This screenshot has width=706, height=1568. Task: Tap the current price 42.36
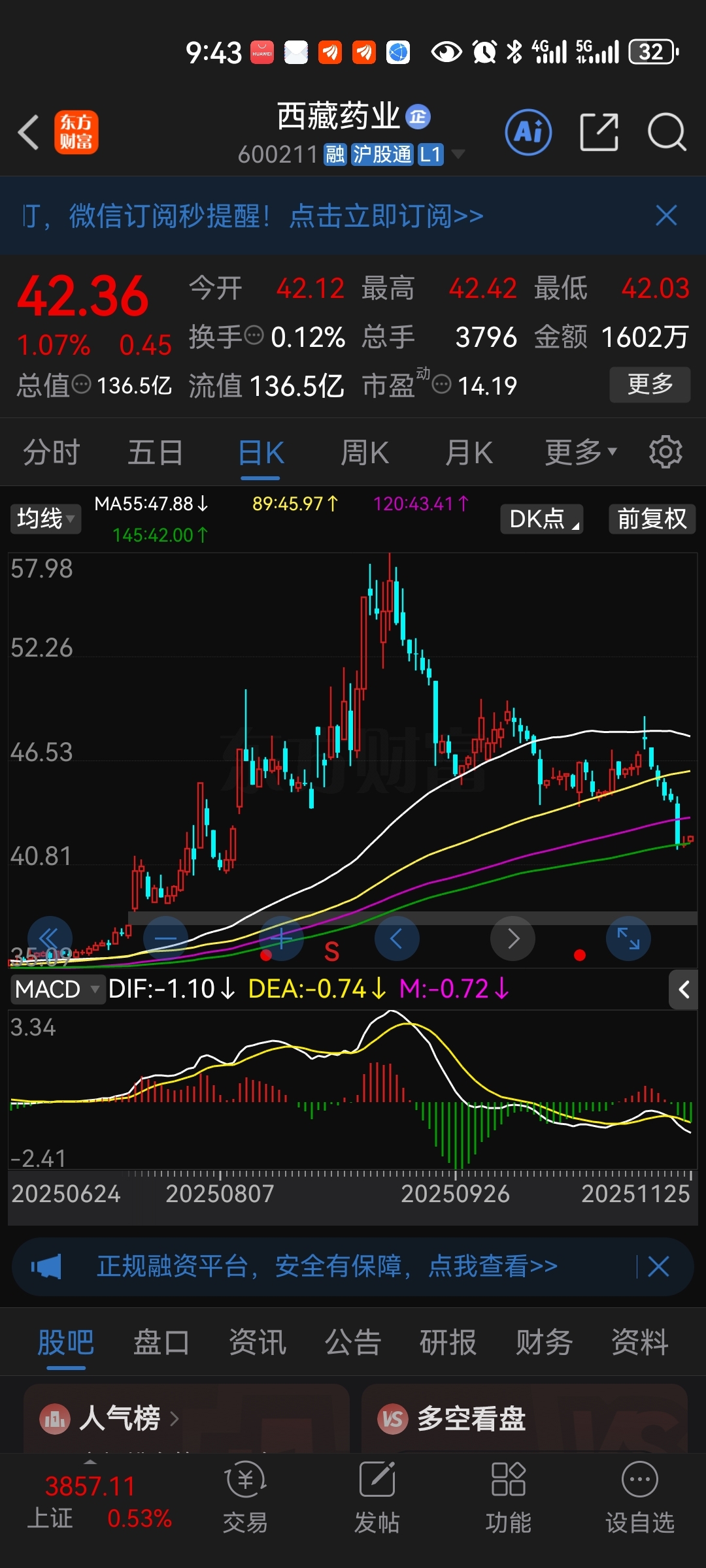coord(84,296)
